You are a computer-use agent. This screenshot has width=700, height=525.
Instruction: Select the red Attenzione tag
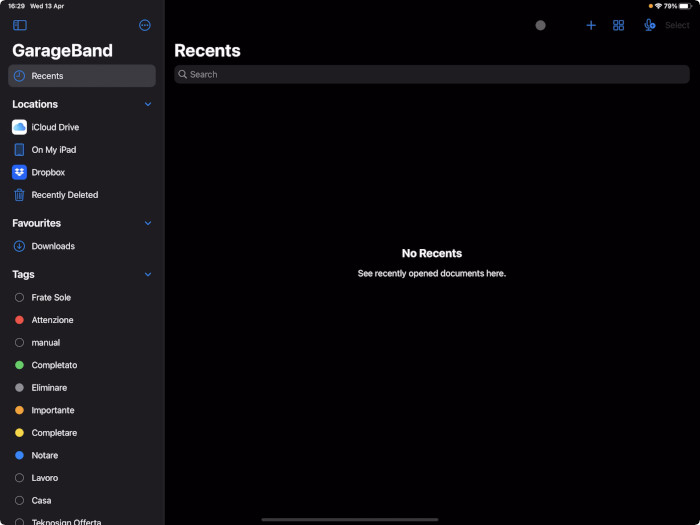(x=82, y=320)
